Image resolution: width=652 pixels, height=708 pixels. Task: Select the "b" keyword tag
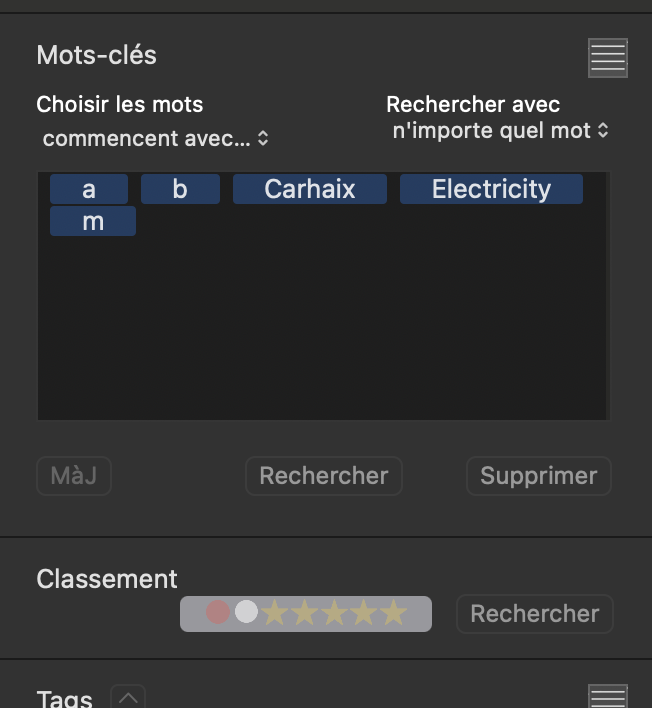[180, 189]
